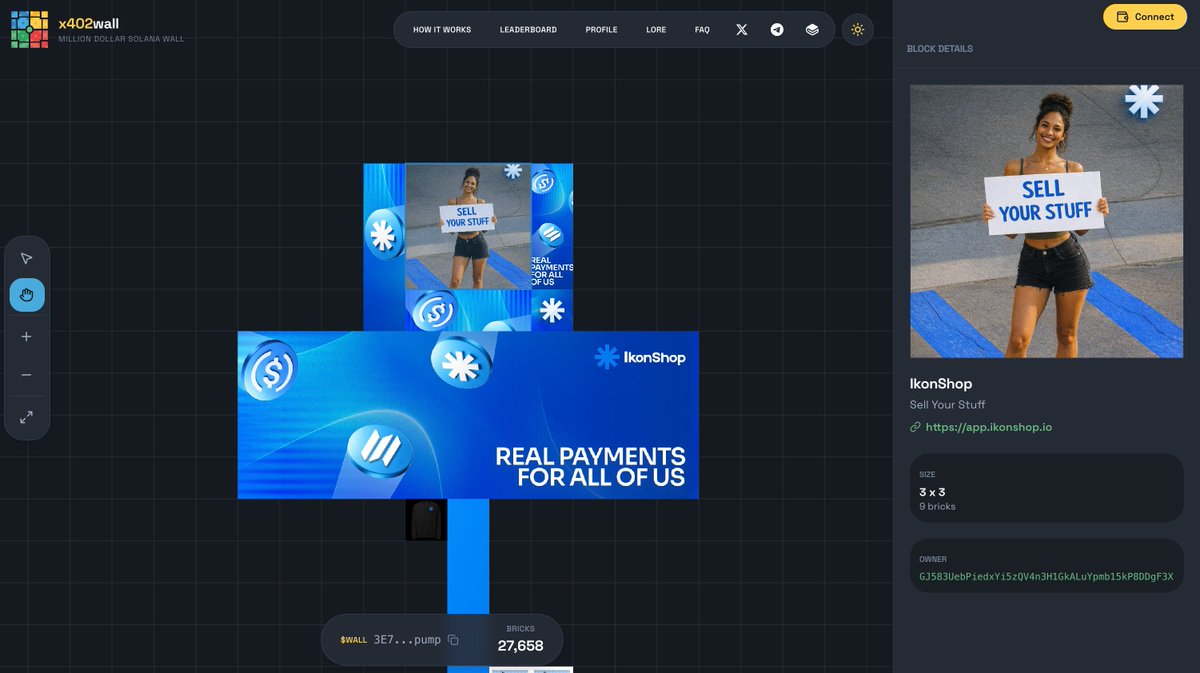Go to Profile in navigation
Screen dimensions: 1200x673
pyautogui.click(x=601, y=30)
